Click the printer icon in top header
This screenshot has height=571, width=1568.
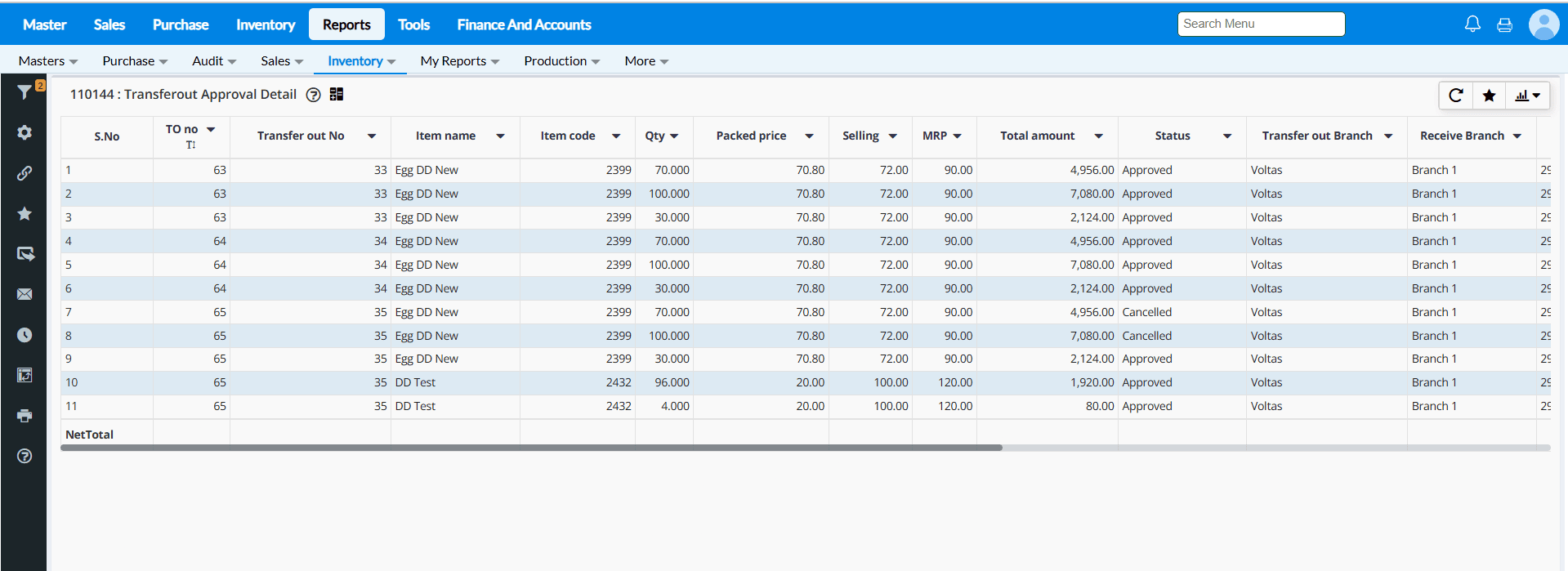1504,25
